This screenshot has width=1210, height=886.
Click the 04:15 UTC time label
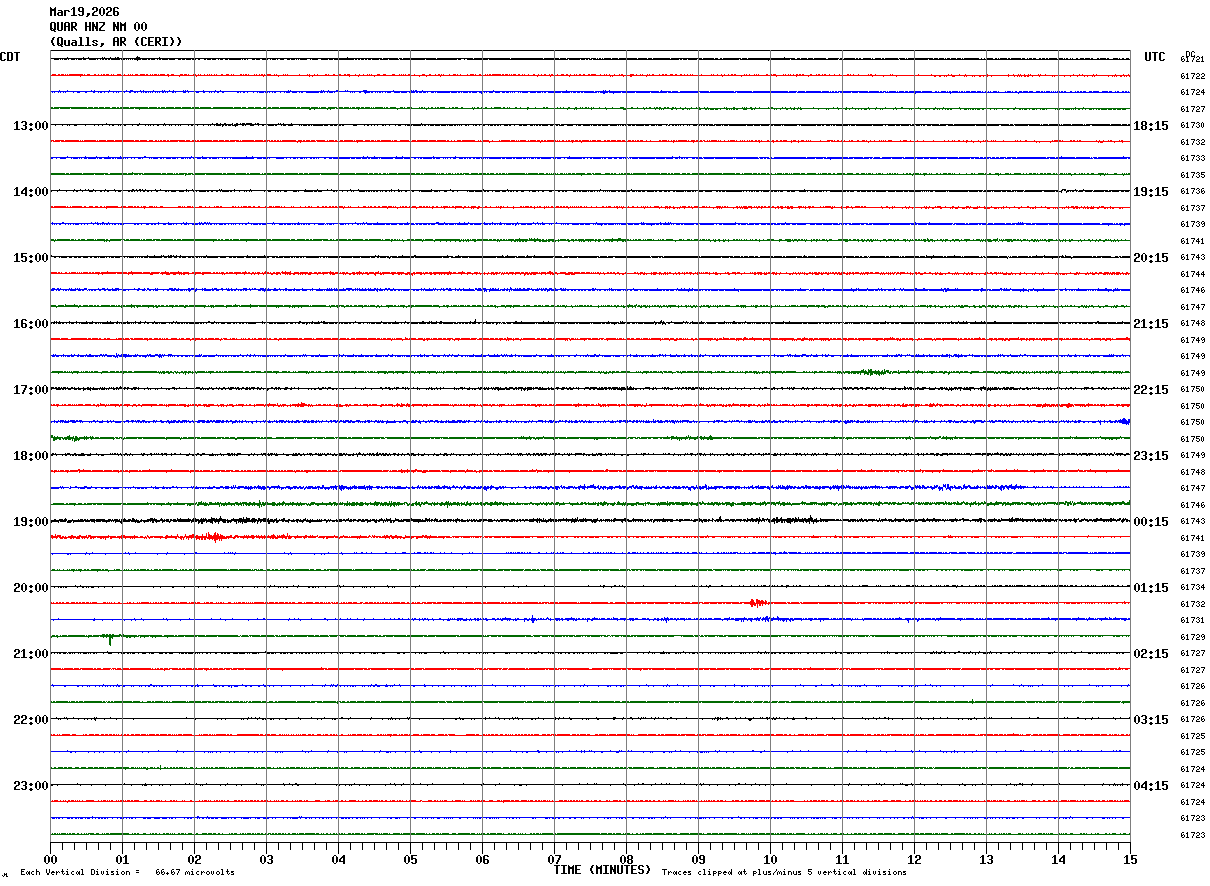click(x=1151, y=786)
